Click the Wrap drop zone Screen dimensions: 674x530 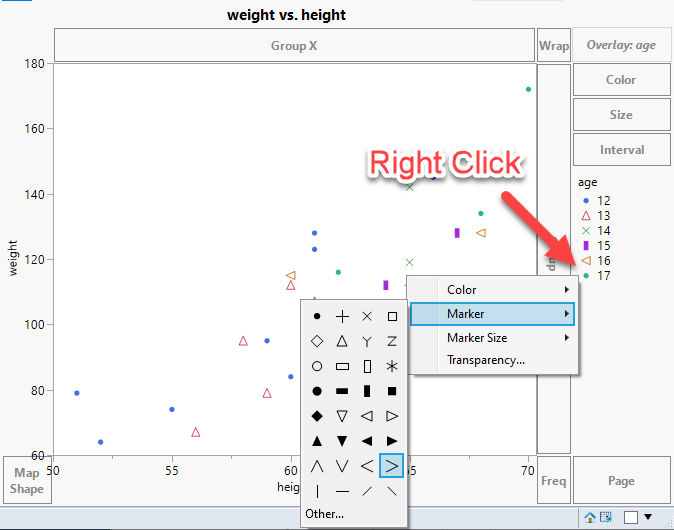click(554, 46)
